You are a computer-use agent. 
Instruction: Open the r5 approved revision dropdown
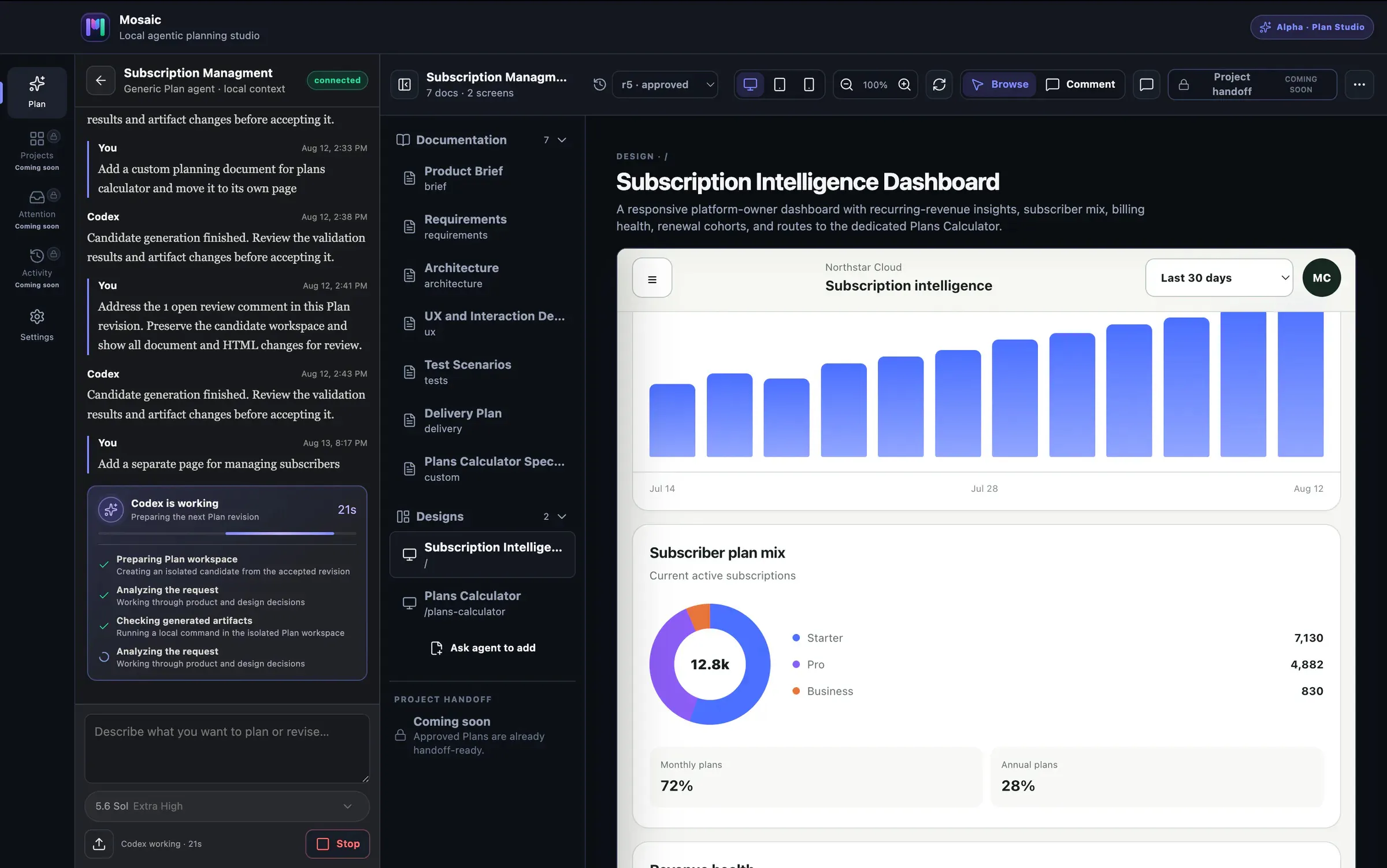click(665, 84)
